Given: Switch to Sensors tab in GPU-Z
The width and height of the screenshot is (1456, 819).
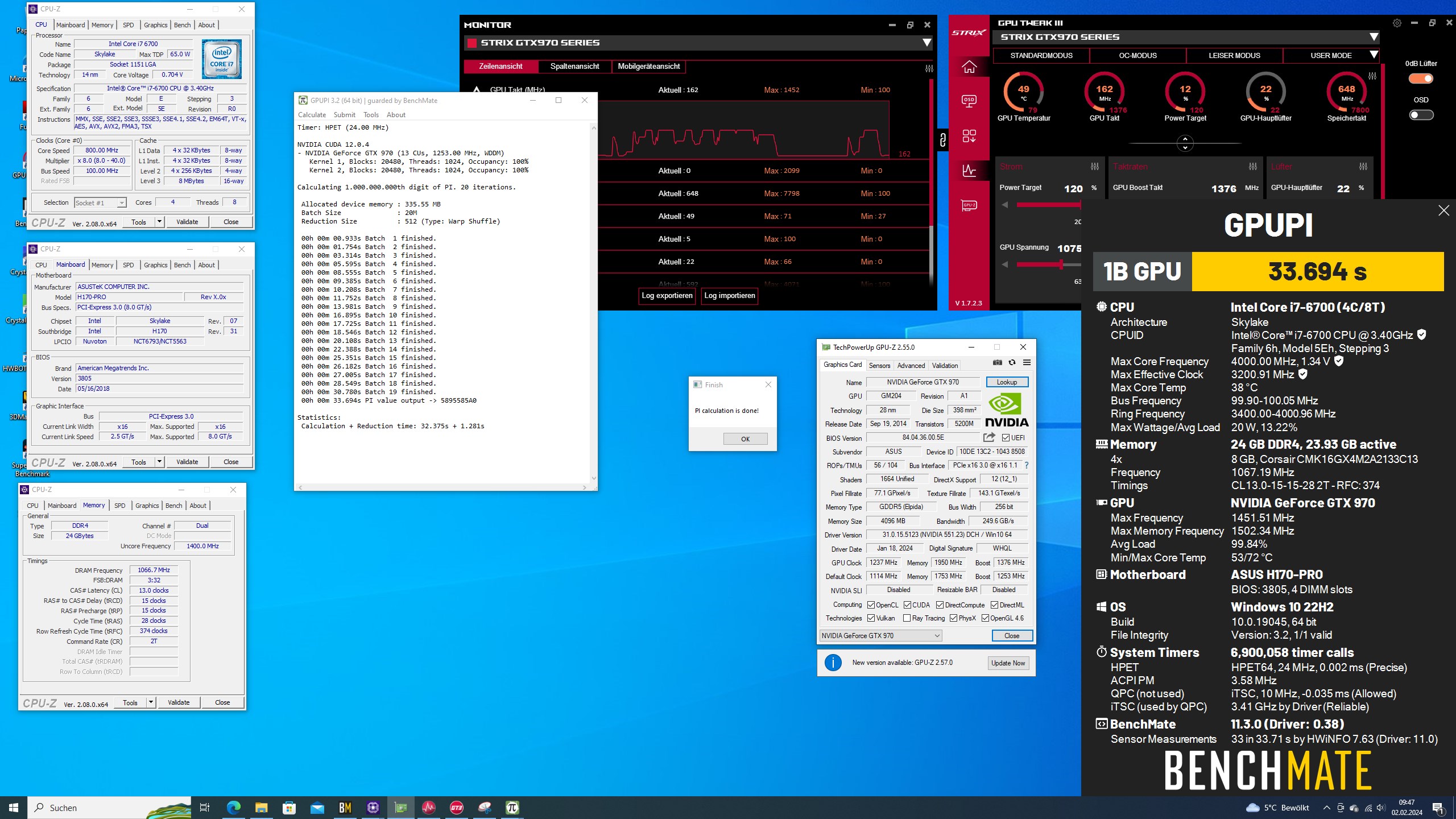Looking at the screenshot, I should click(879, 366).
